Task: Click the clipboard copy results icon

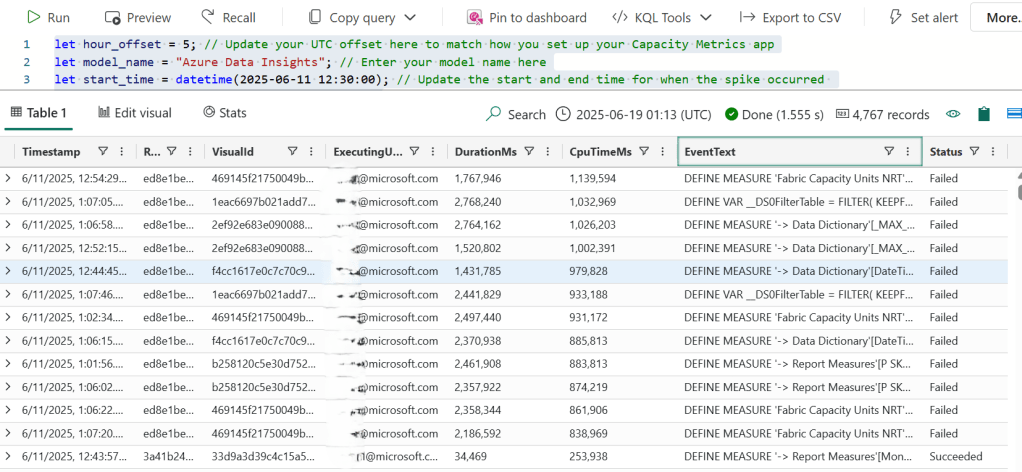Action: 984,114
